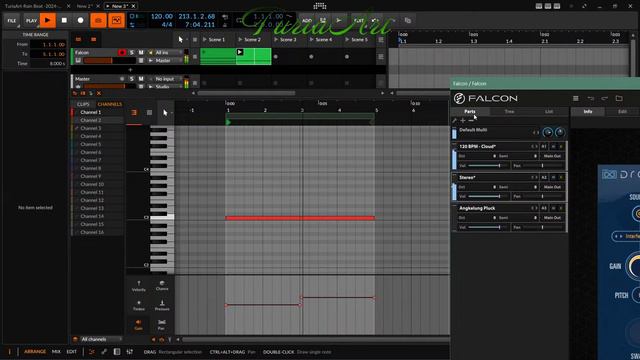Select Channel 3 in the channel list
Screen dimensions: 640x360
[98, 128]
